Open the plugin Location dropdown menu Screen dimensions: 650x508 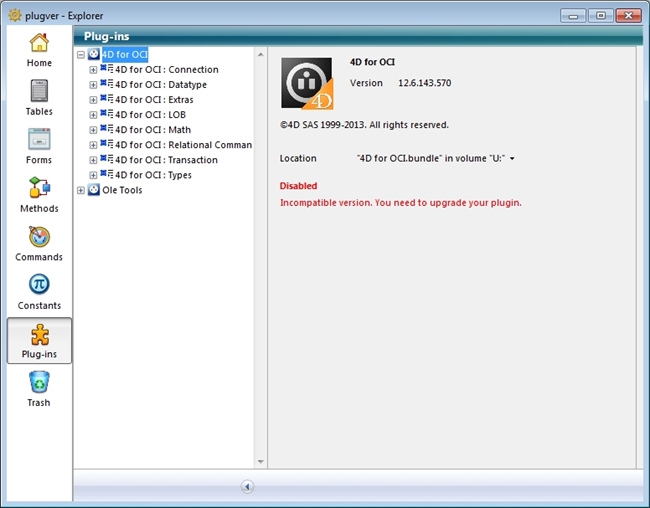(512, 159)
